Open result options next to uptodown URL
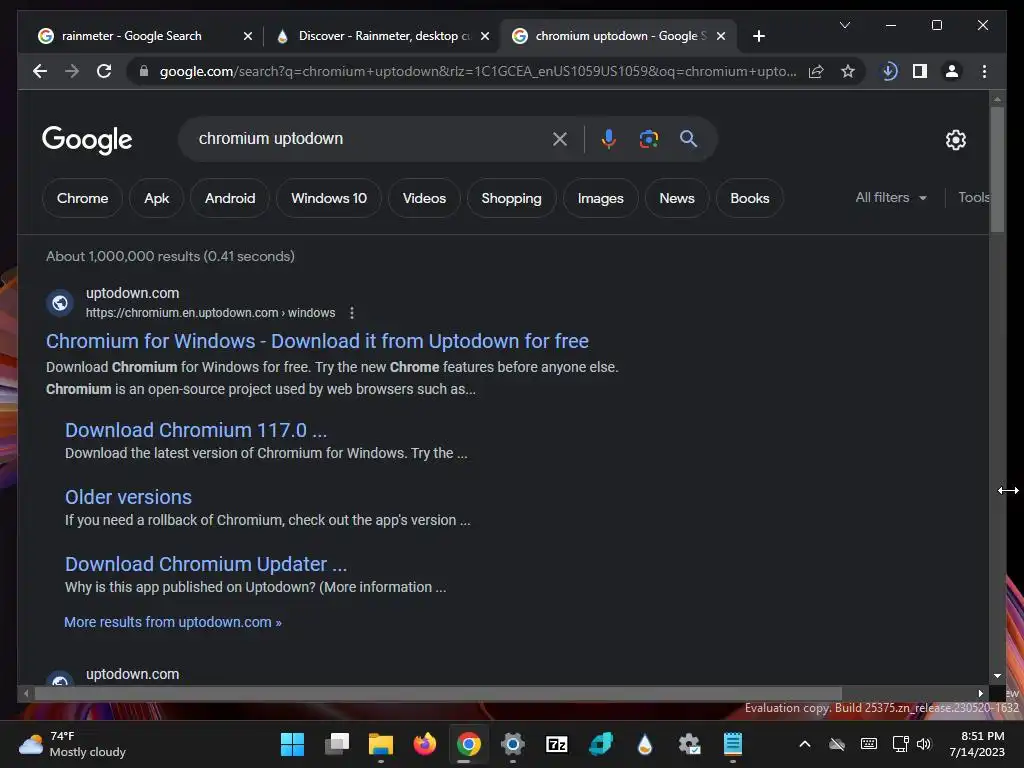Viewport: 1024px width, 768px height. pyautogui.click(x=352, y=313)
